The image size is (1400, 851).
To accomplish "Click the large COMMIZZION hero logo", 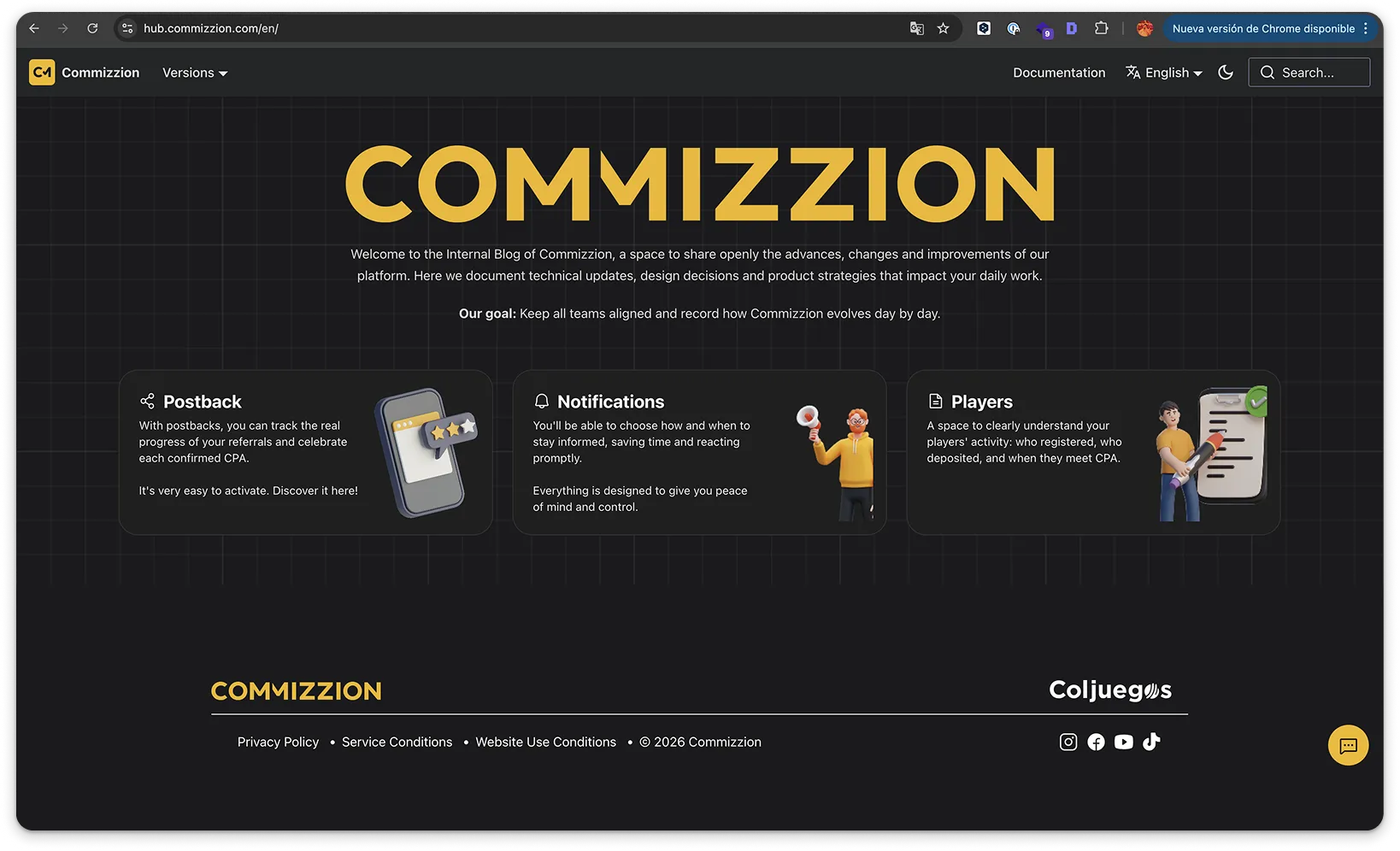I will coord(700,184).
